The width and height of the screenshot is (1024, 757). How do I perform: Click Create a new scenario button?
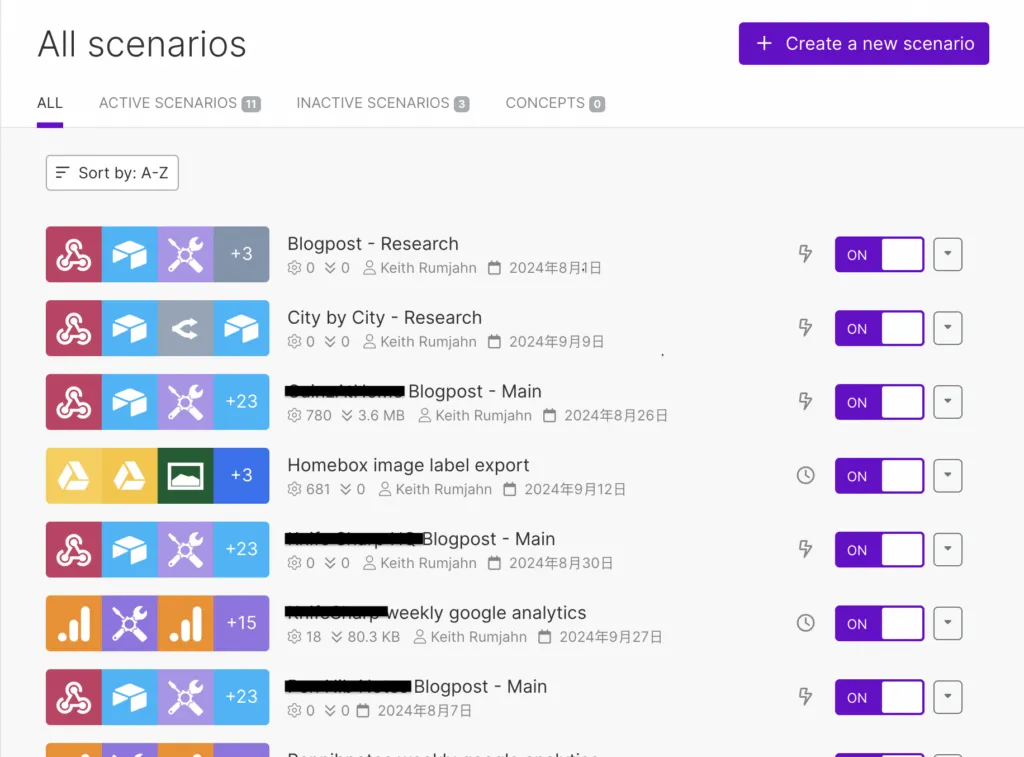[863, 44]
